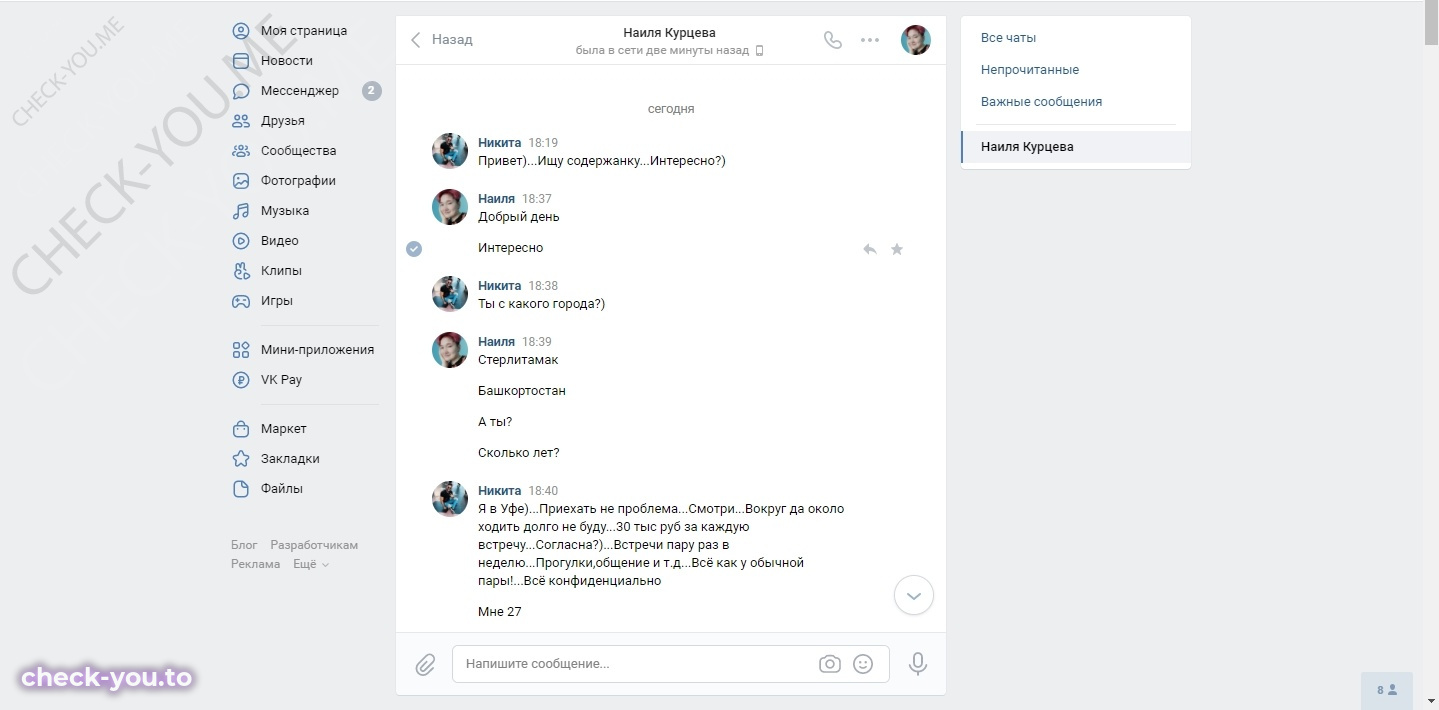Click the А ты? message

click(495, 422)
